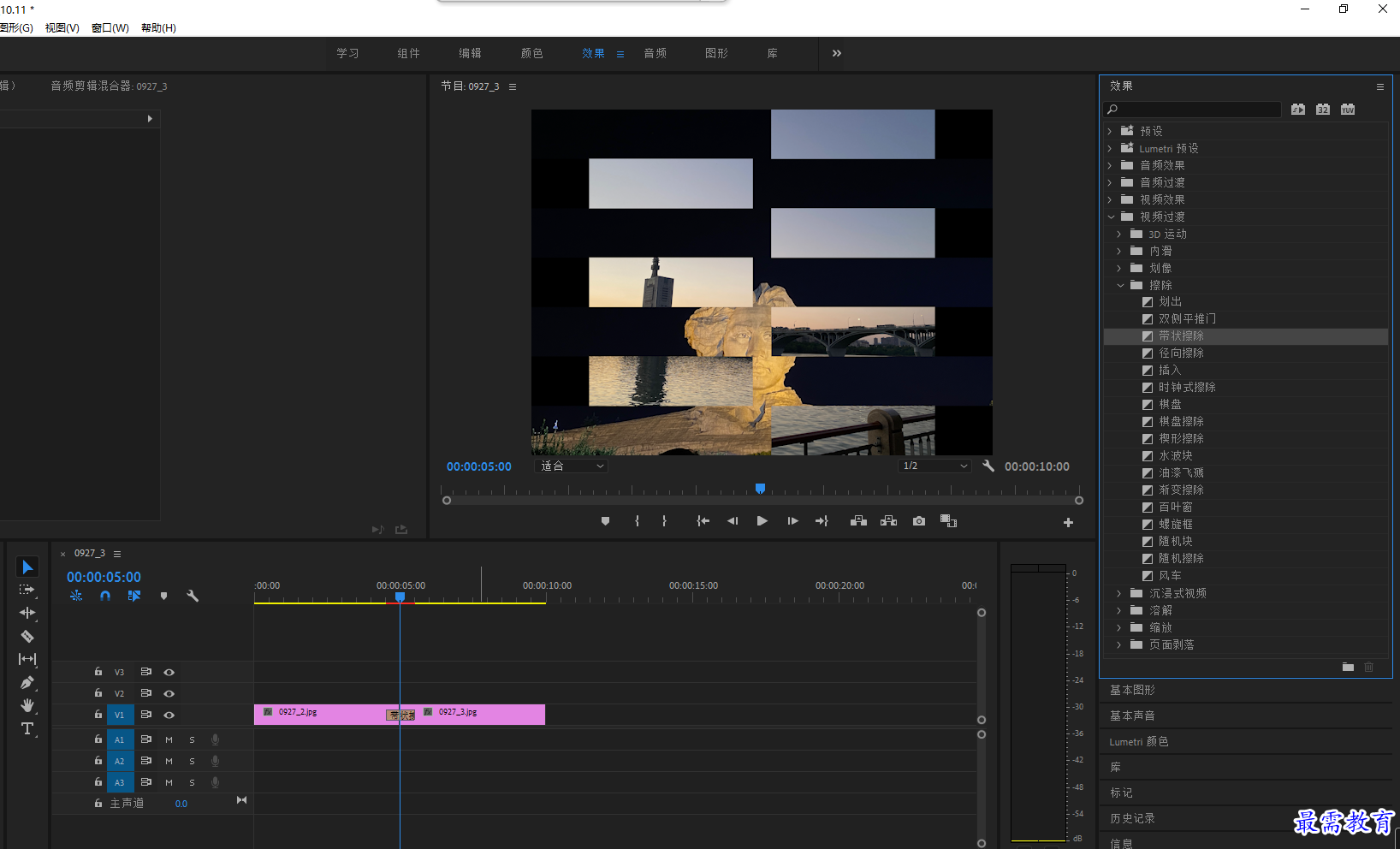Toggle insert and overwrite sequences as nests
Viewport: 1400px width, 849px height.
pyautogui.click(x=76, y=596)
